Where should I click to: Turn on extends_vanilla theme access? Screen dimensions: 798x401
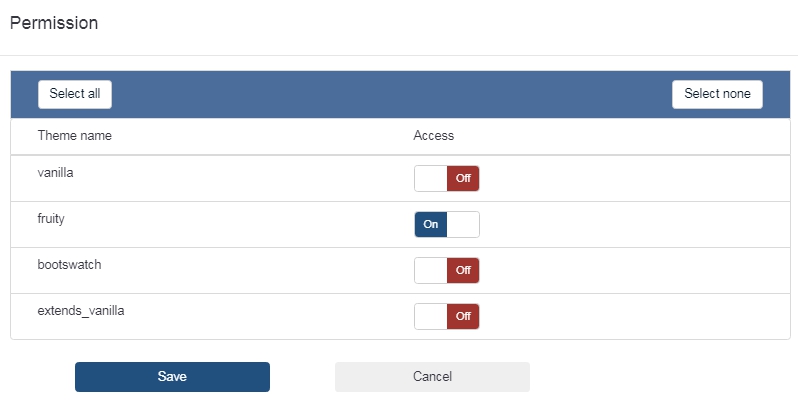[447, 317]
